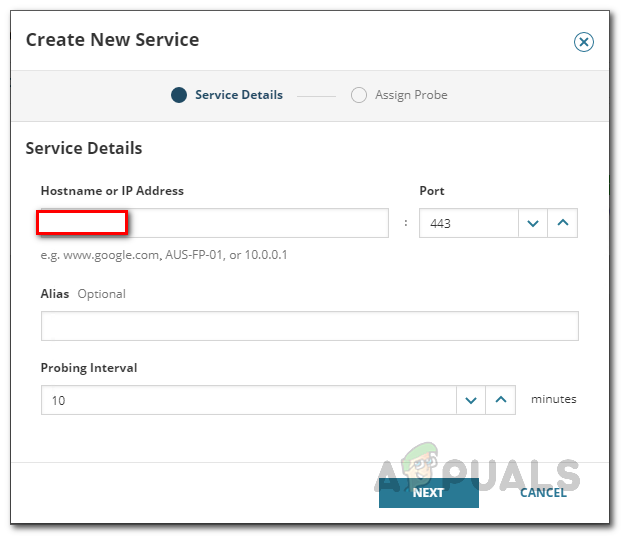621x536 pixels.
Task: Click the empty Assign Probe step circle
Action: pyautogui.click(x=359, y=95)
